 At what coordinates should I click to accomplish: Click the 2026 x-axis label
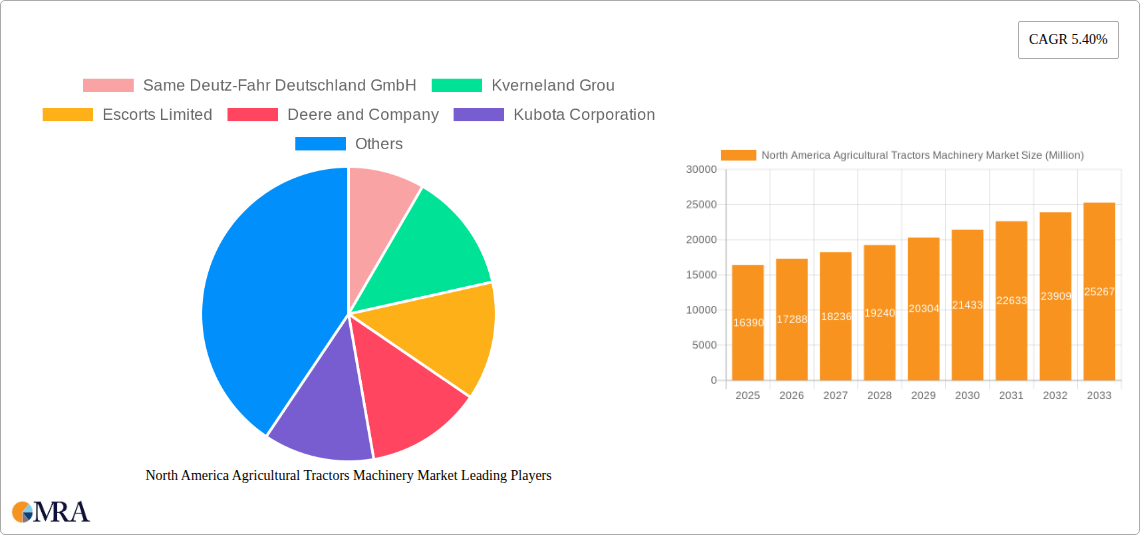click(x=792, y=395)
